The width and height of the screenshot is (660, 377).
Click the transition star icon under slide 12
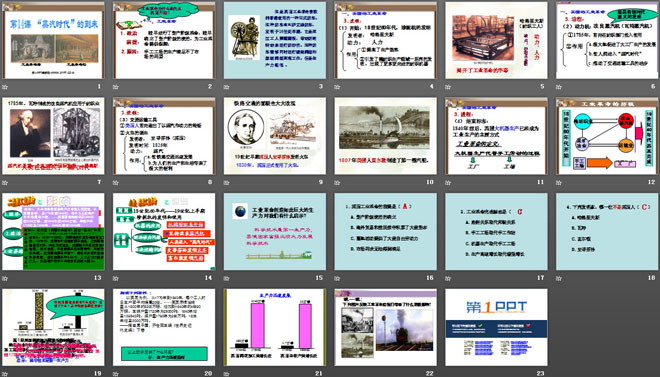559,183
